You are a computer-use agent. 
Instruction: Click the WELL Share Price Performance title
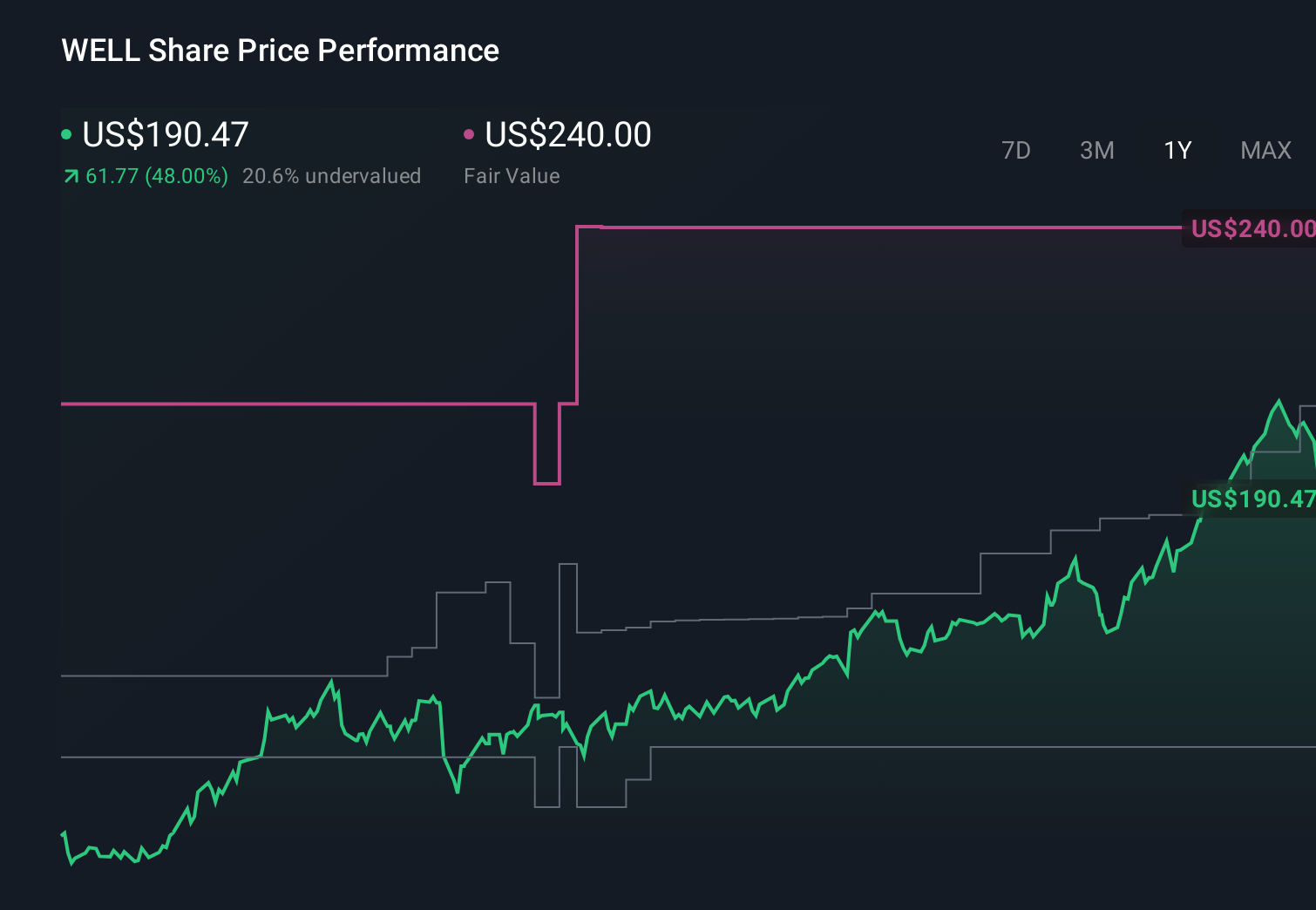(x=280, y=50)
